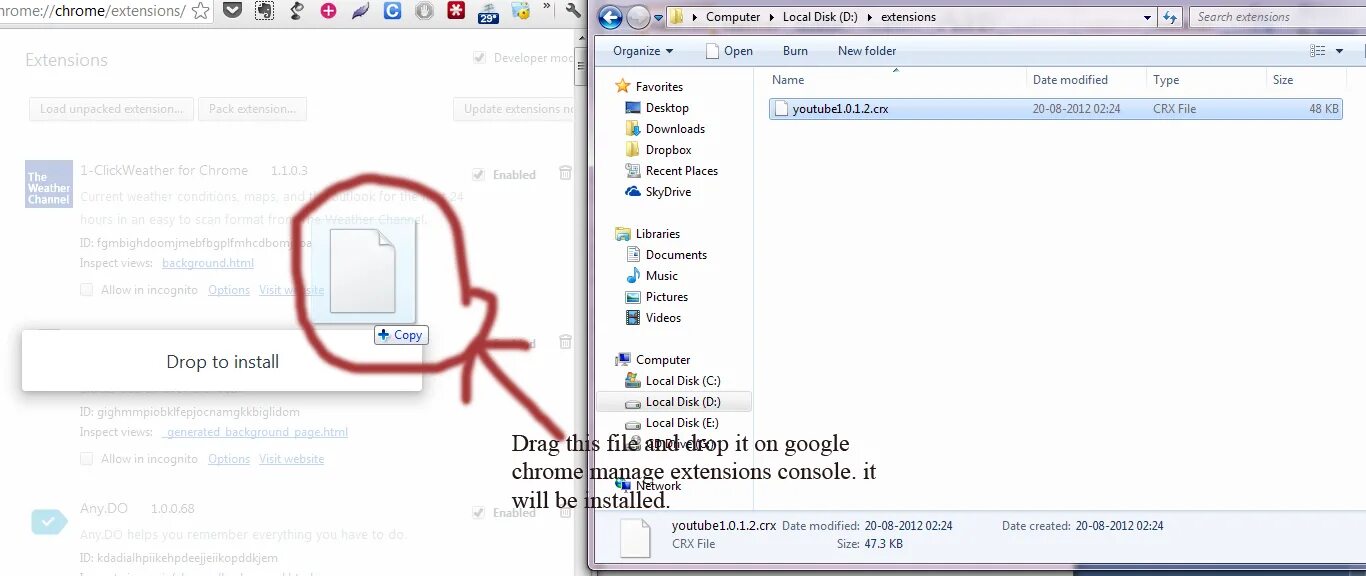The height and width of the screenshot is (576, 1366).
Task: Toggle Allow in incognito for 1-ClickWeather
Action: click(87, 290)
